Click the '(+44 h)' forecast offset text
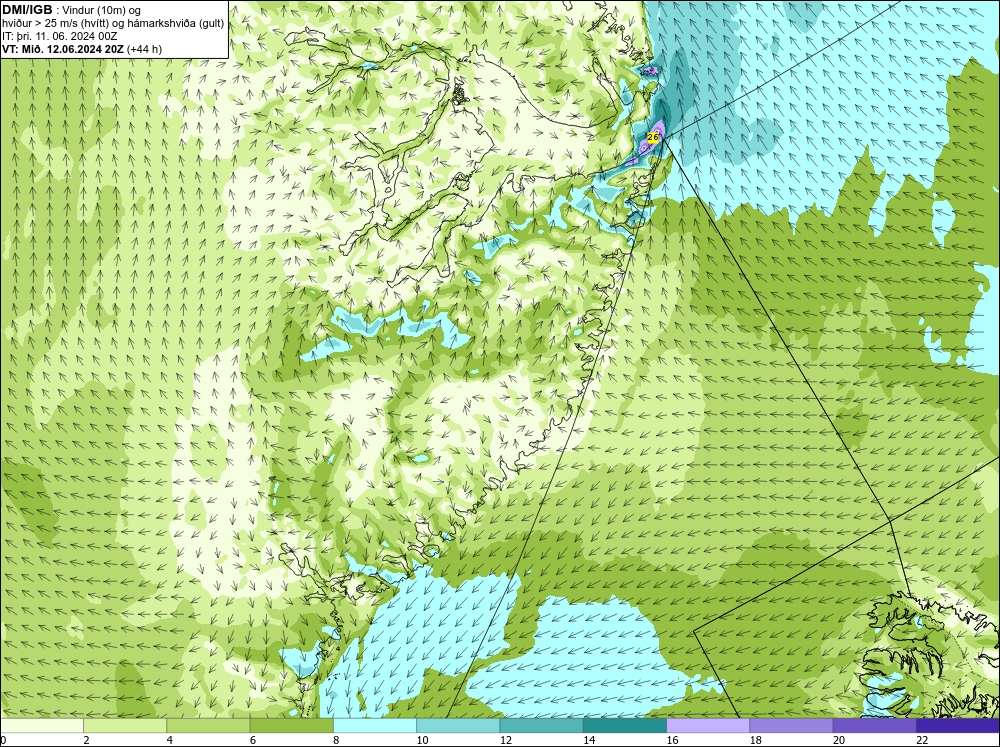 click(145, 49)
